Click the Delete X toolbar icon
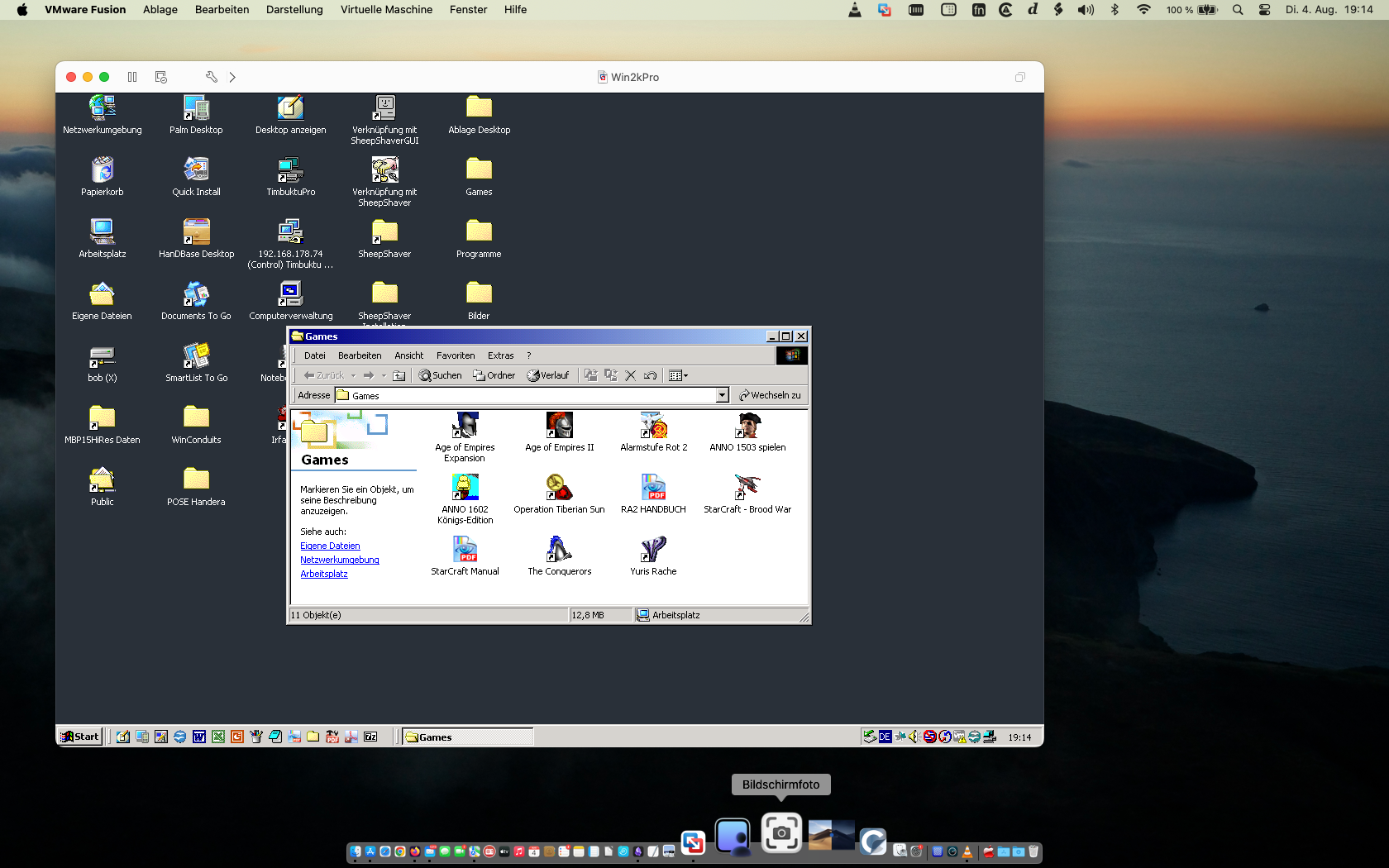The image size is (1389, 868). pyautogui.click(x=631, y=375)
